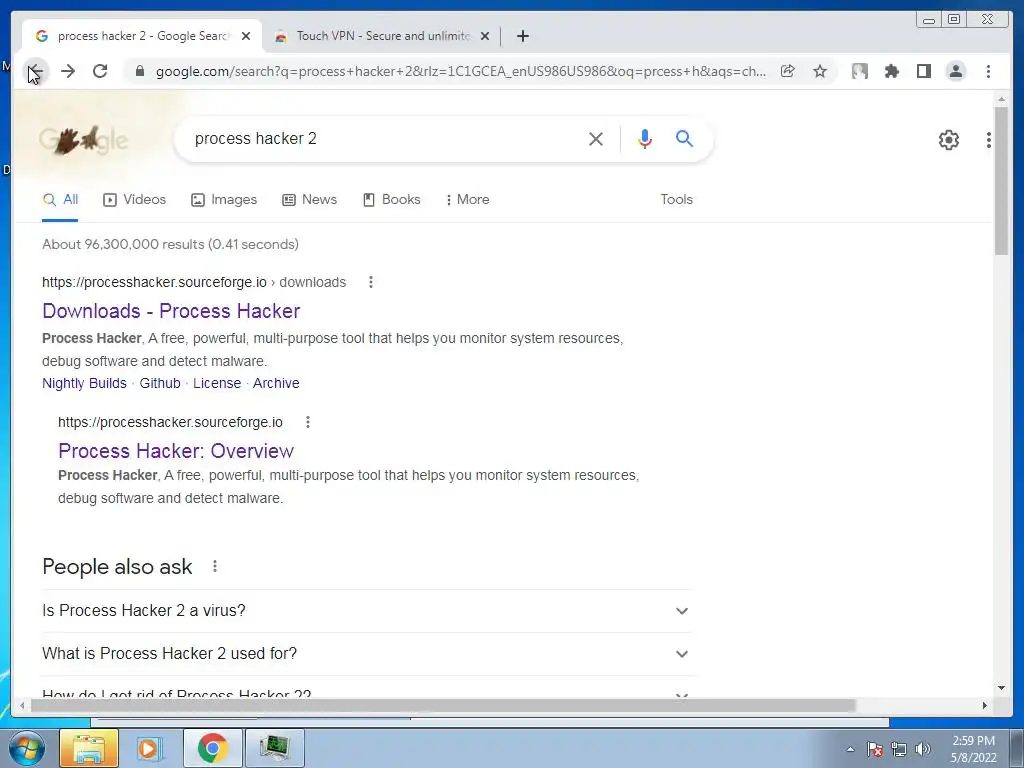This screenshot has height=768, width=1024.
Task: Show Videos search results
Action: tap(135, 200)
